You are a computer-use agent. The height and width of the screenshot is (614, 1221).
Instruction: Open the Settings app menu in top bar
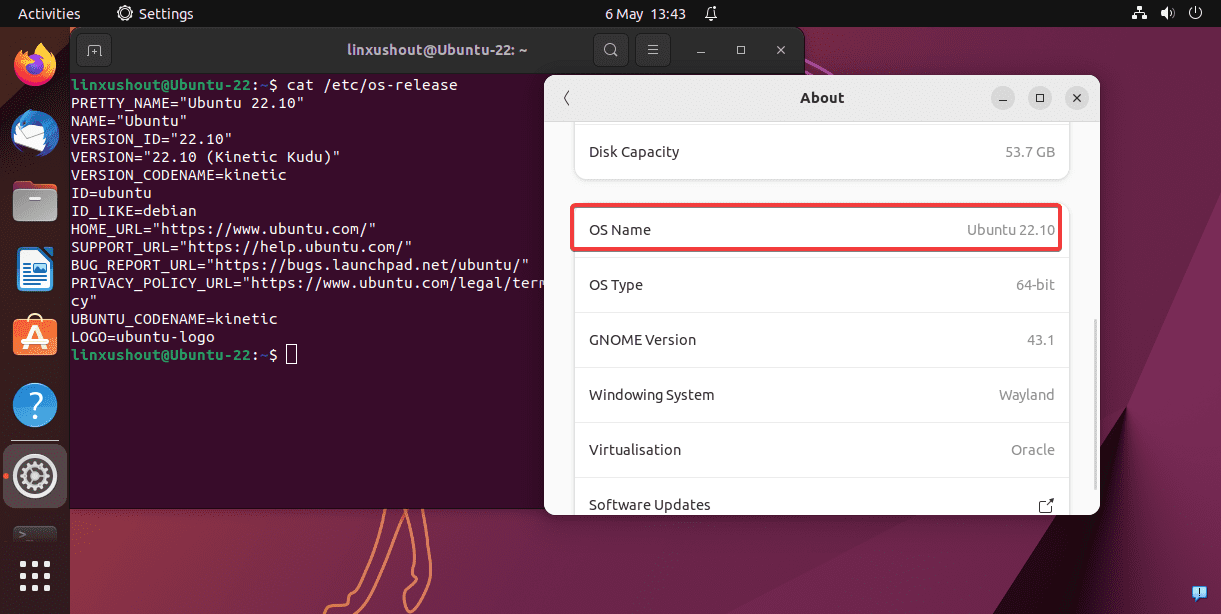coord(155,14)
